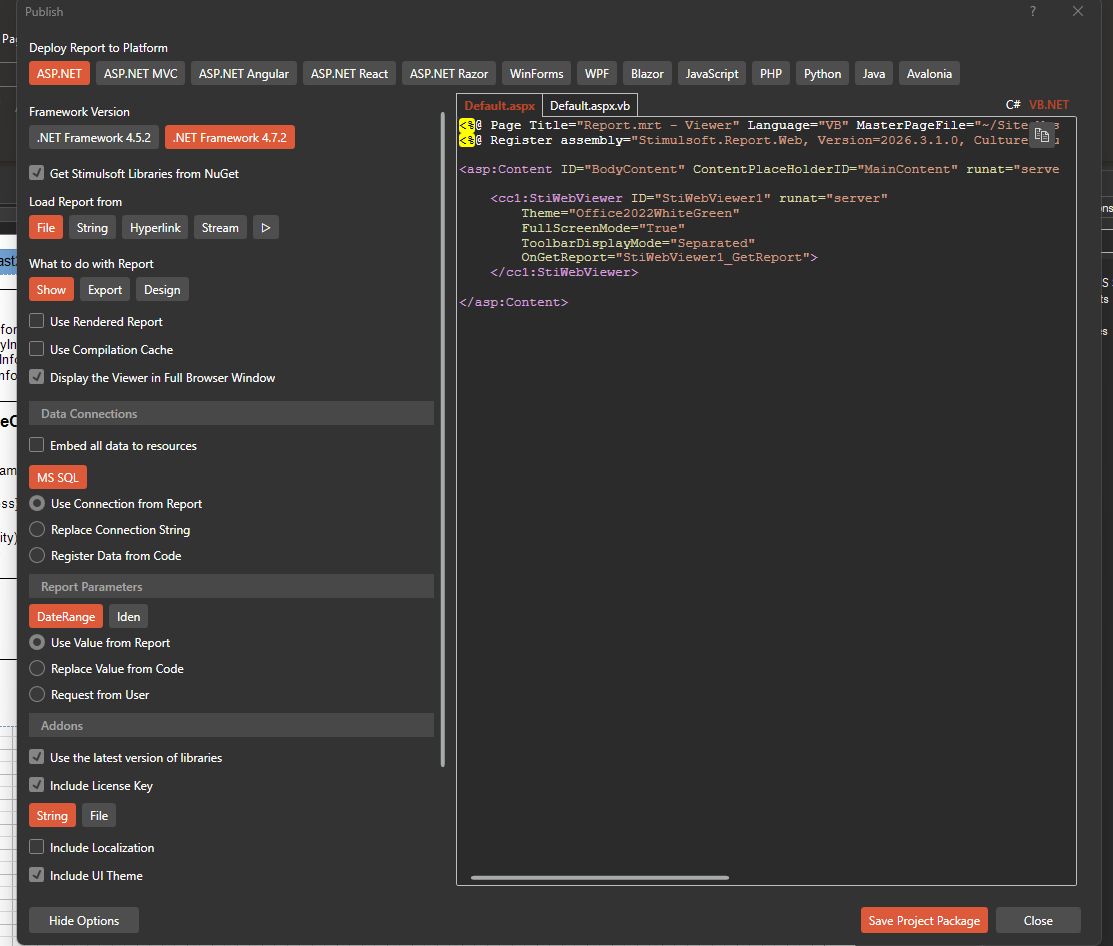The height and width of the screenshot is (946, 1113).
Task: Select Request from User radio
Action: [x=37, y=694]
